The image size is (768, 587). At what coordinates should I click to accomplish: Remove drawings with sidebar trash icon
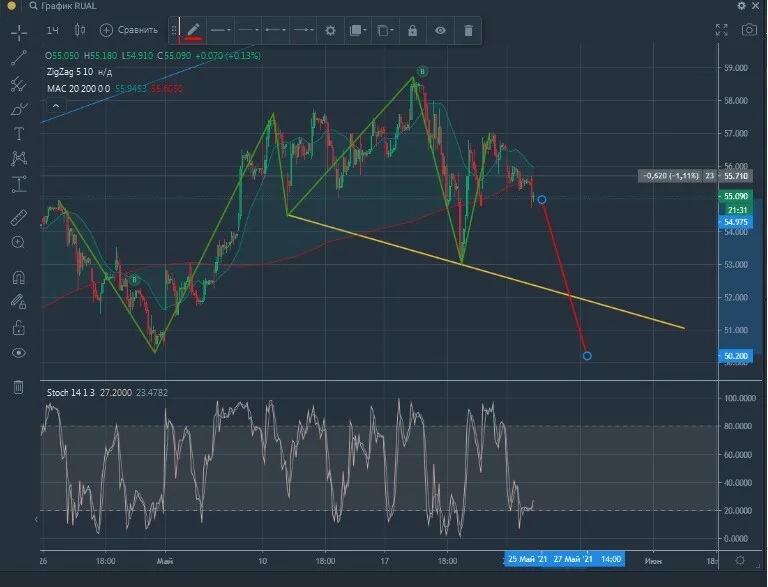[x=19, y=387]
